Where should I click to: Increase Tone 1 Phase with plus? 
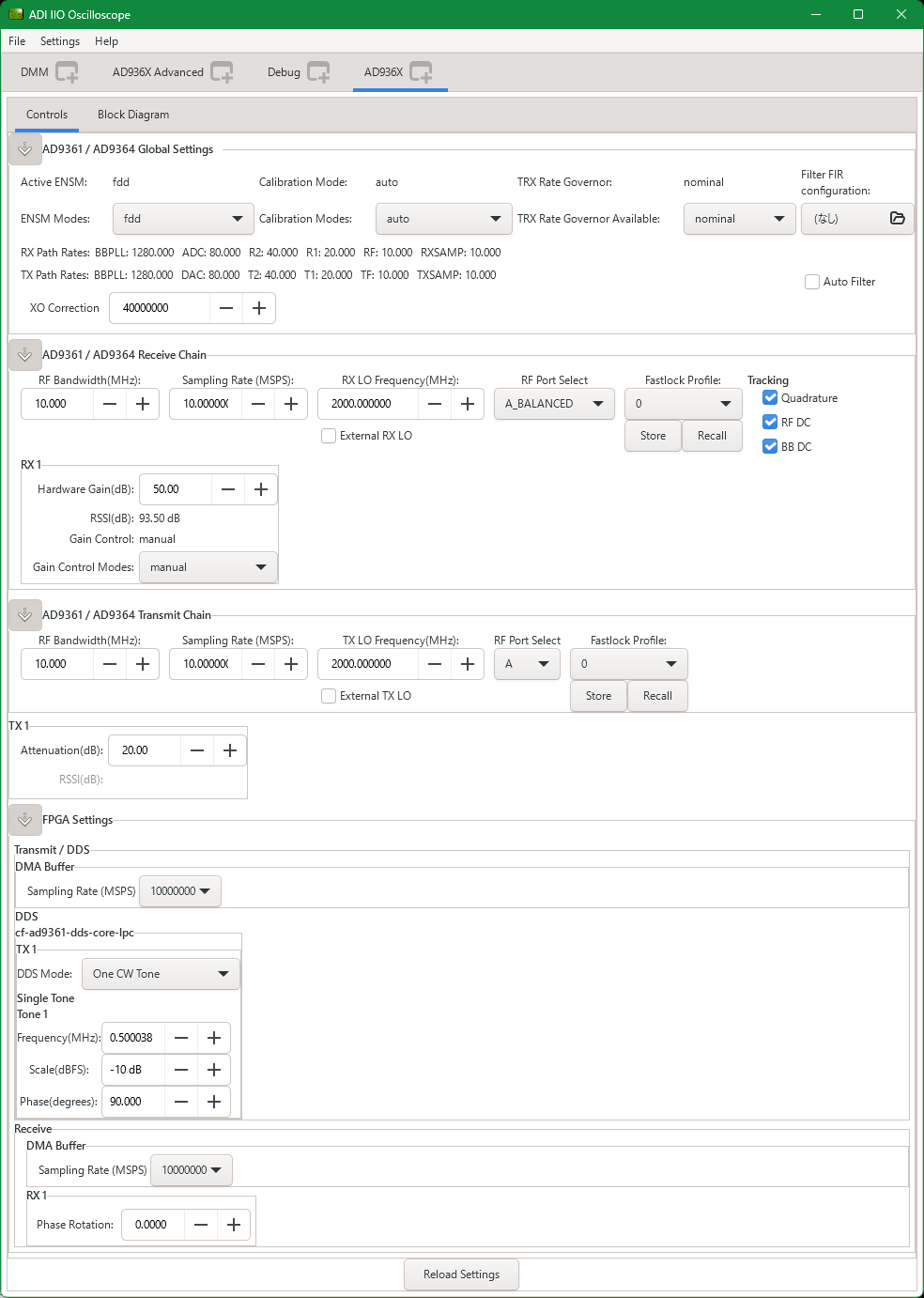tap(214, 1102)
